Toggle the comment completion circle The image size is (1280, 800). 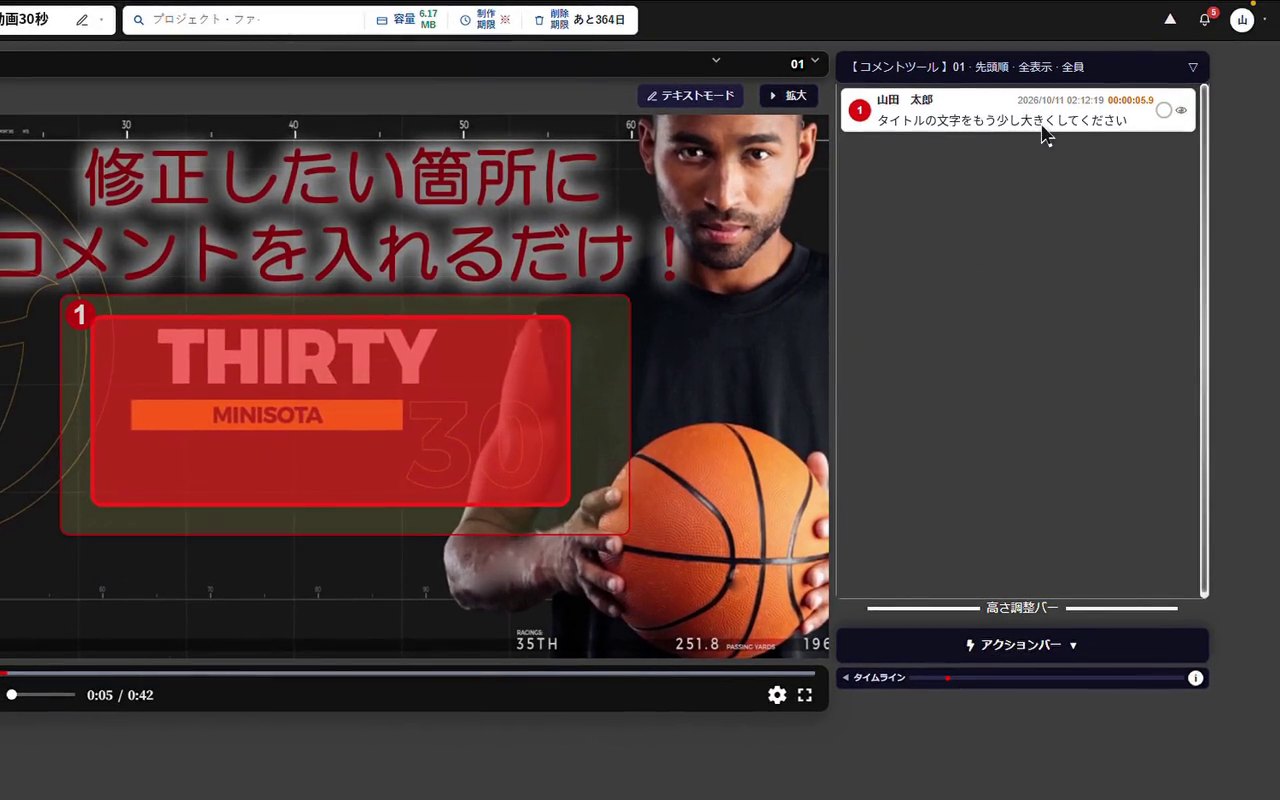coord(1163,111)
